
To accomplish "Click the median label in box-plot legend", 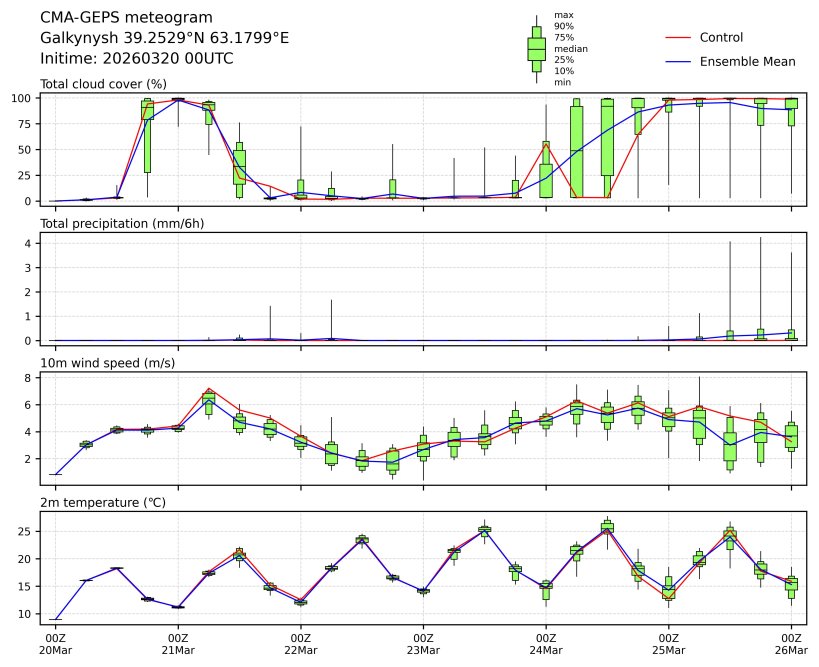I will 570,49.
